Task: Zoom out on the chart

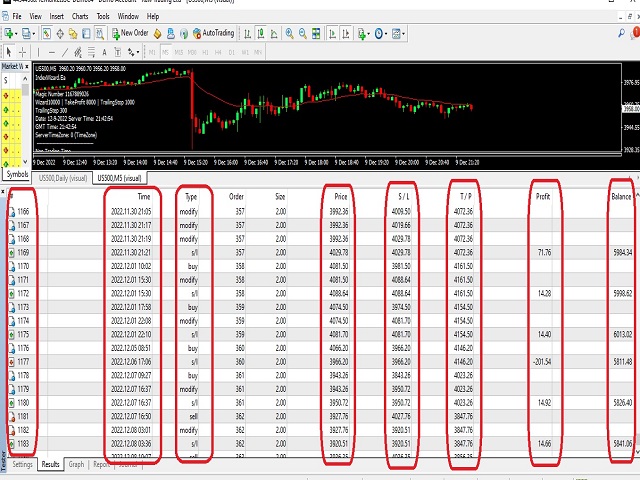Action: coord(302,33)
